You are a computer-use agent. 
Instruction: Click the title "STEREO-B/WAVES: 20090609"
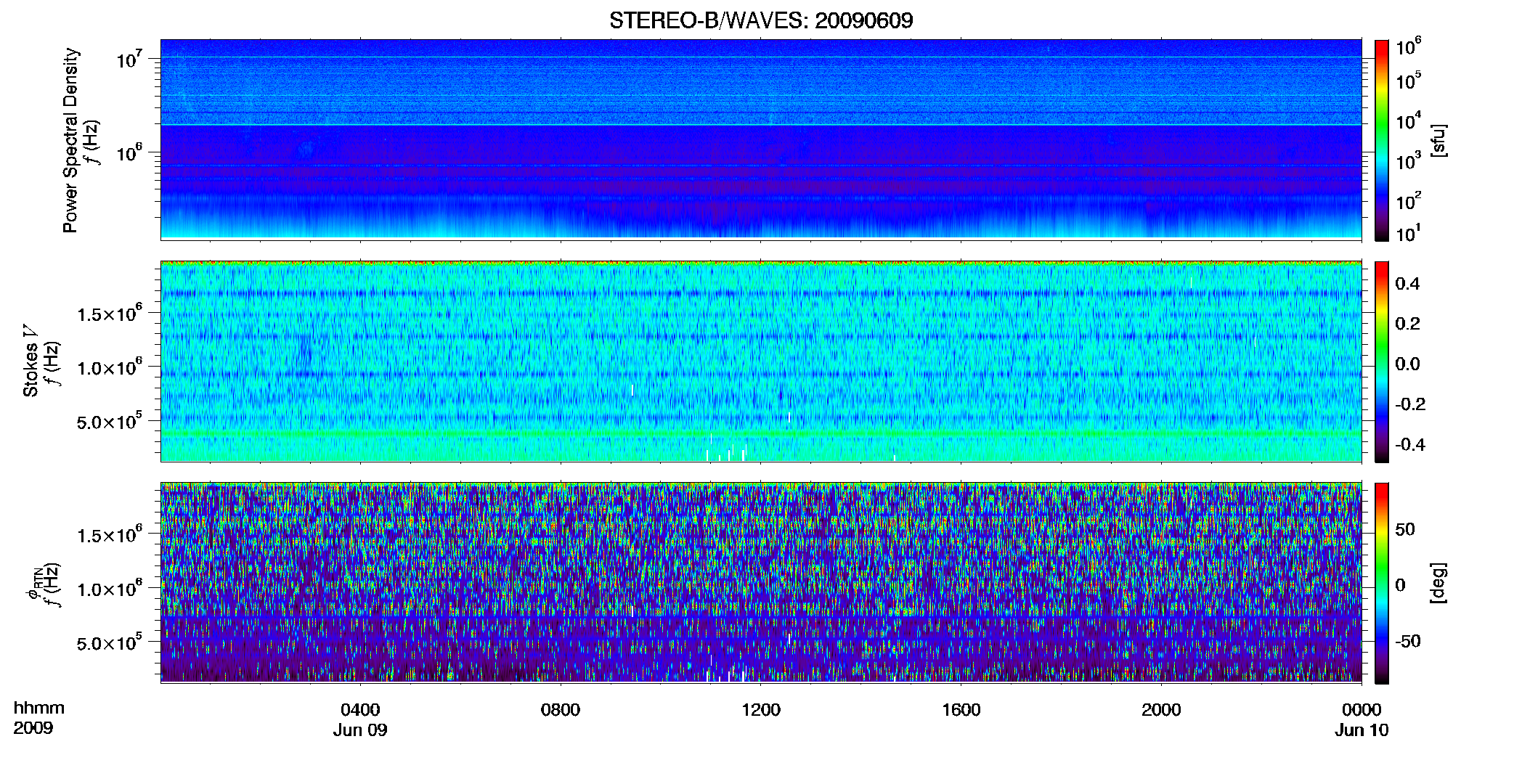(x=761, y=20)
